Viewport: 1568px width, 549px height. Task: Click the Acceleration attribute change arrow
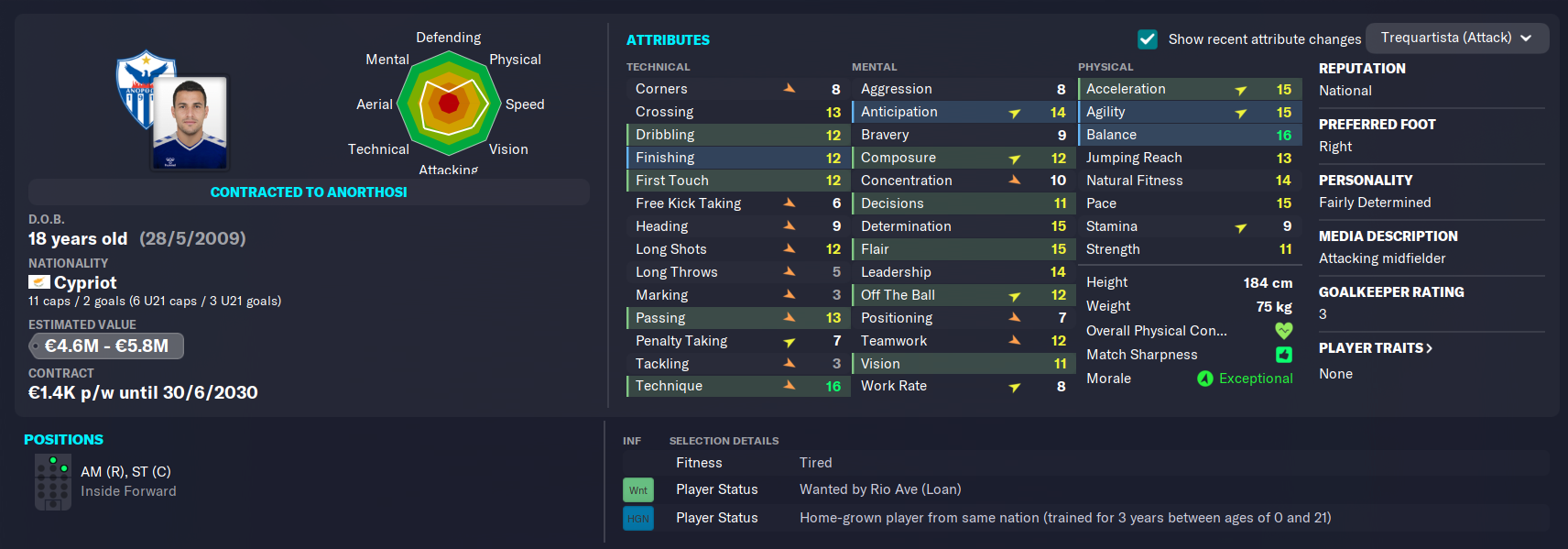point(1240,90)
